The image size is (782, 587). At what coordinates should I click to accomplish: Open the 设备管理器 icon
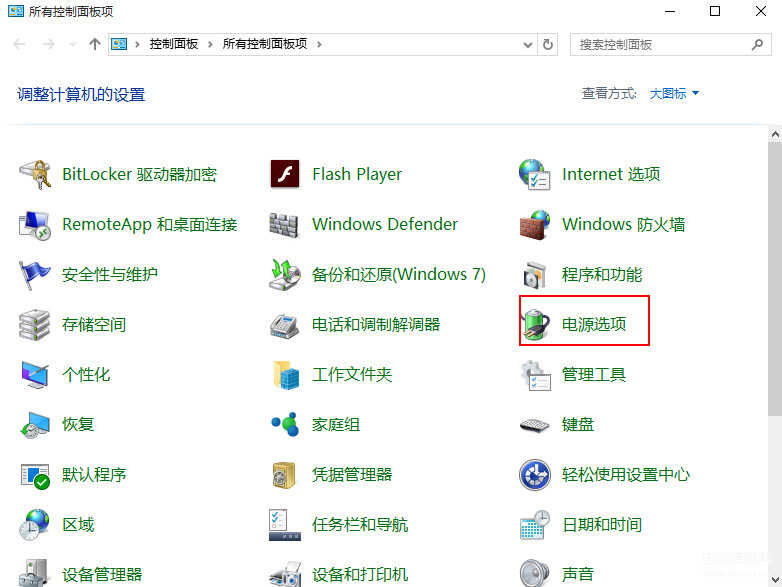click(34, 573)
